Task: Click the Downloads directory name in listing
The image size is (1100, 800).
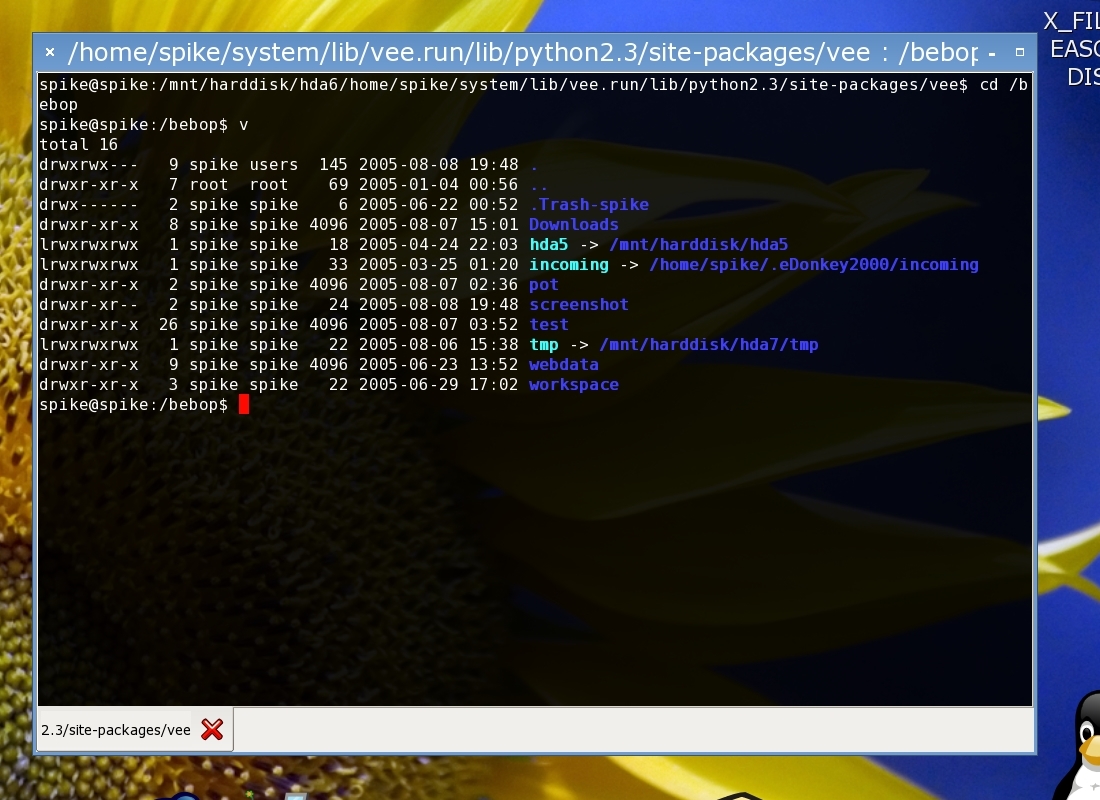Action: click(574, 225)
